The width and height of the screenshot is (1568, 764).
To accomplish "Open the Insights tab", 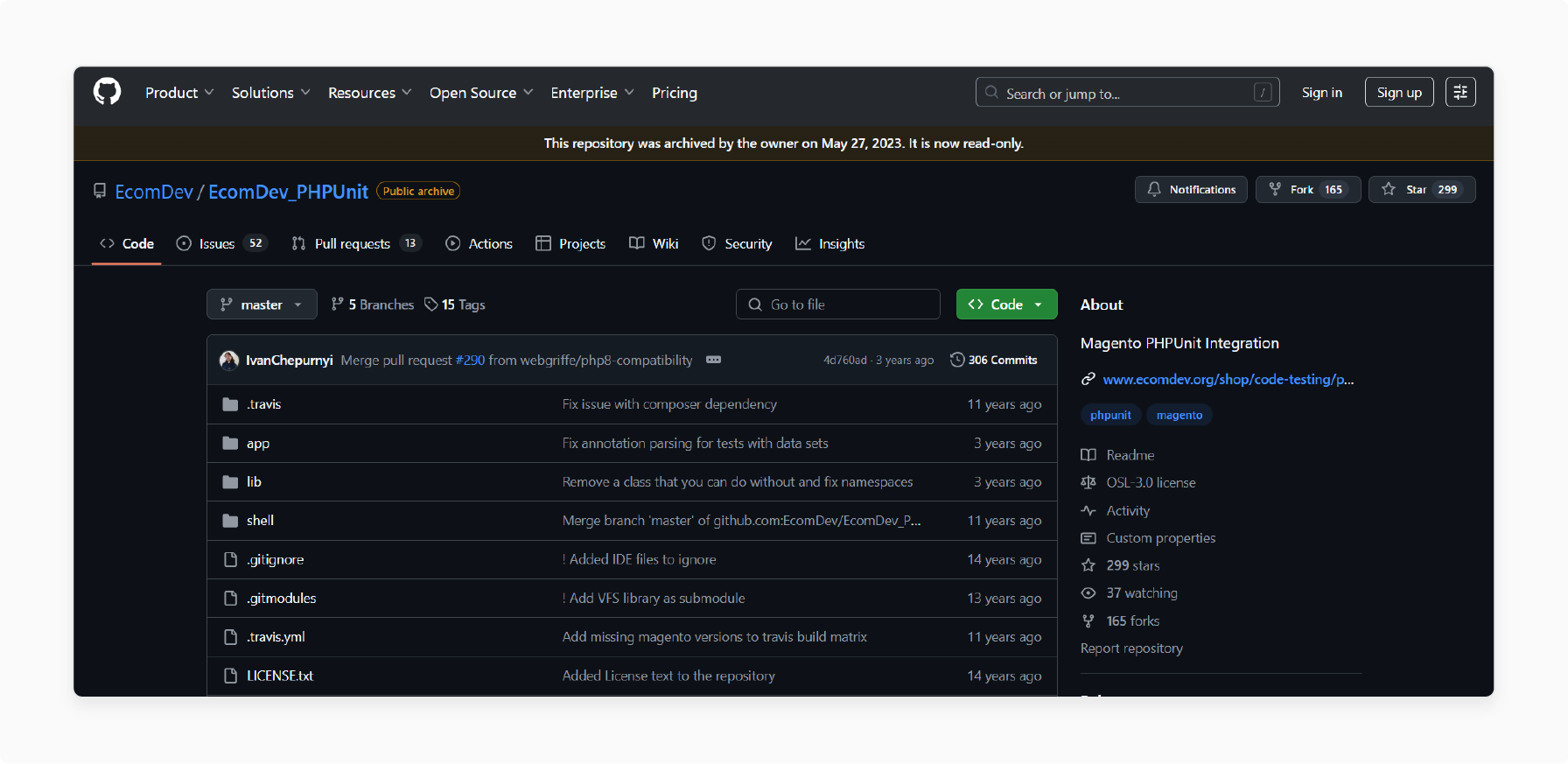I will point(830,244).
